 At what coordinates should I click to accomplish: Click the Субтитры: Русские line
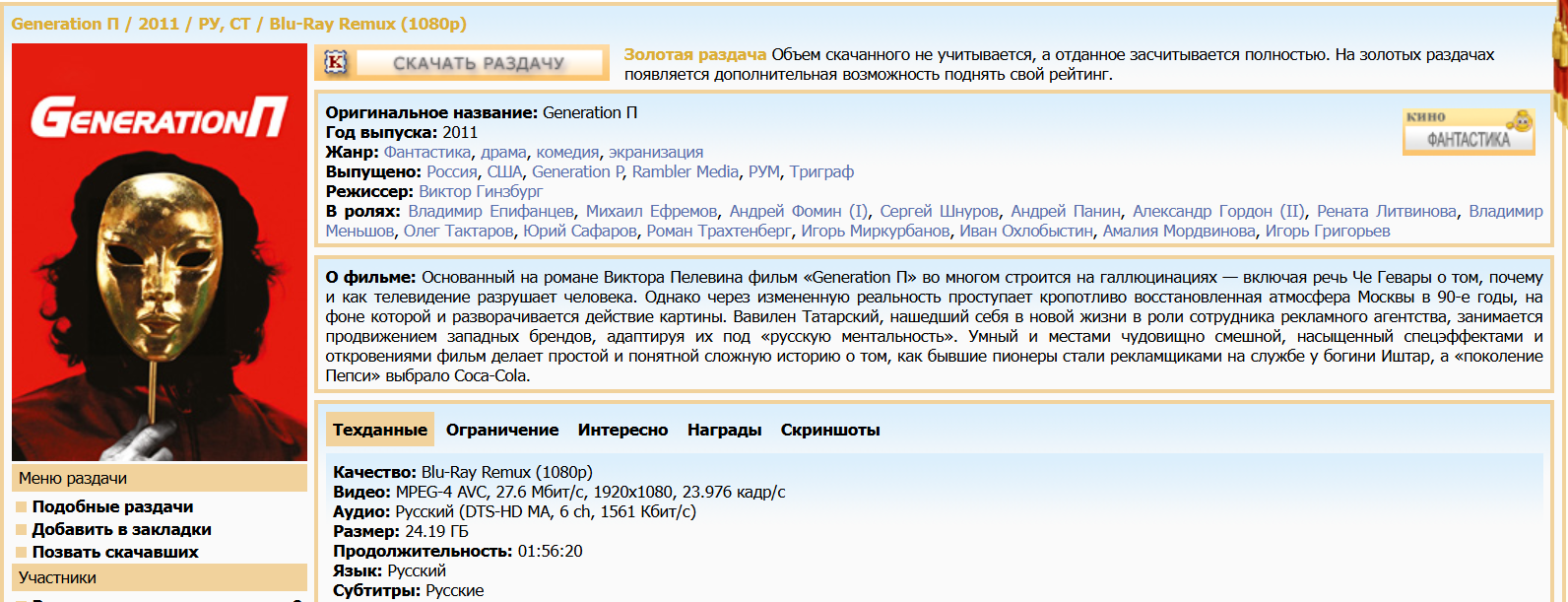tap(409, 590)
